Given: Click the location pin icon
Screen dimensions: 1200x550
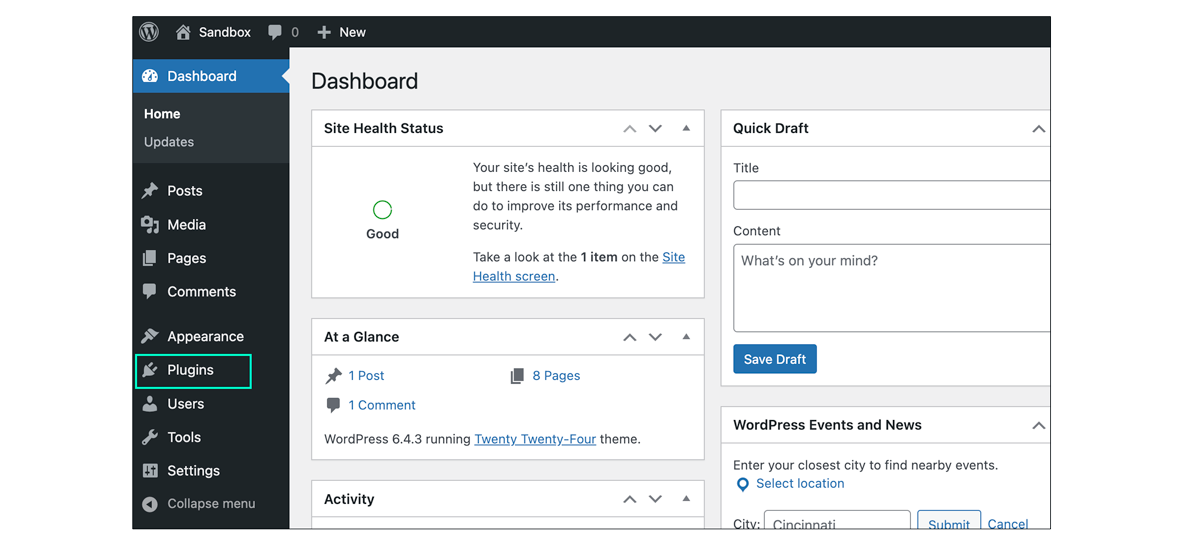Looking at the screenshot, I should [x=742, y=485].
